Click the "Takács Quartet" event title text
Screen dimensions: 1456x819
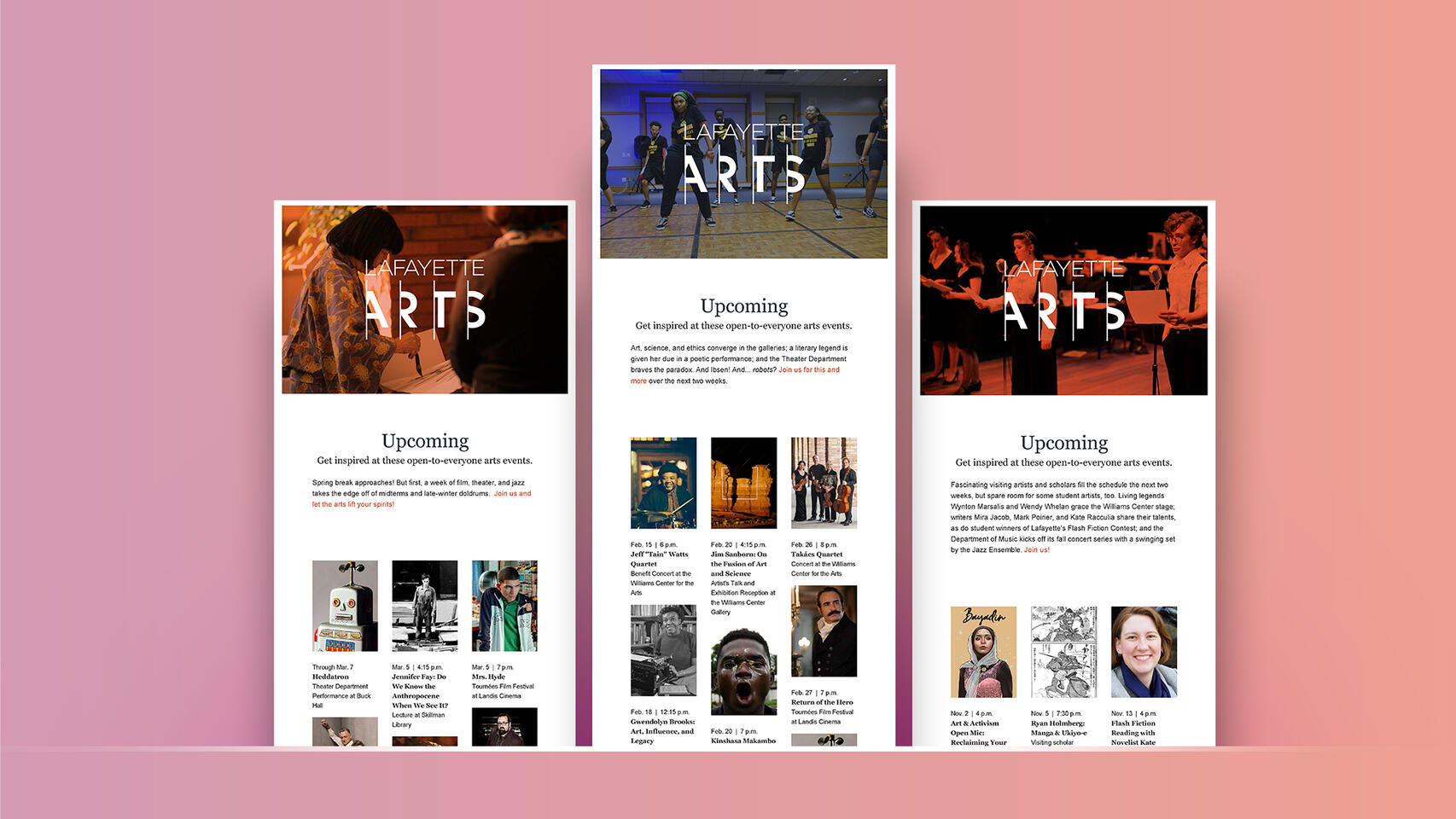[x=817, y=555]
